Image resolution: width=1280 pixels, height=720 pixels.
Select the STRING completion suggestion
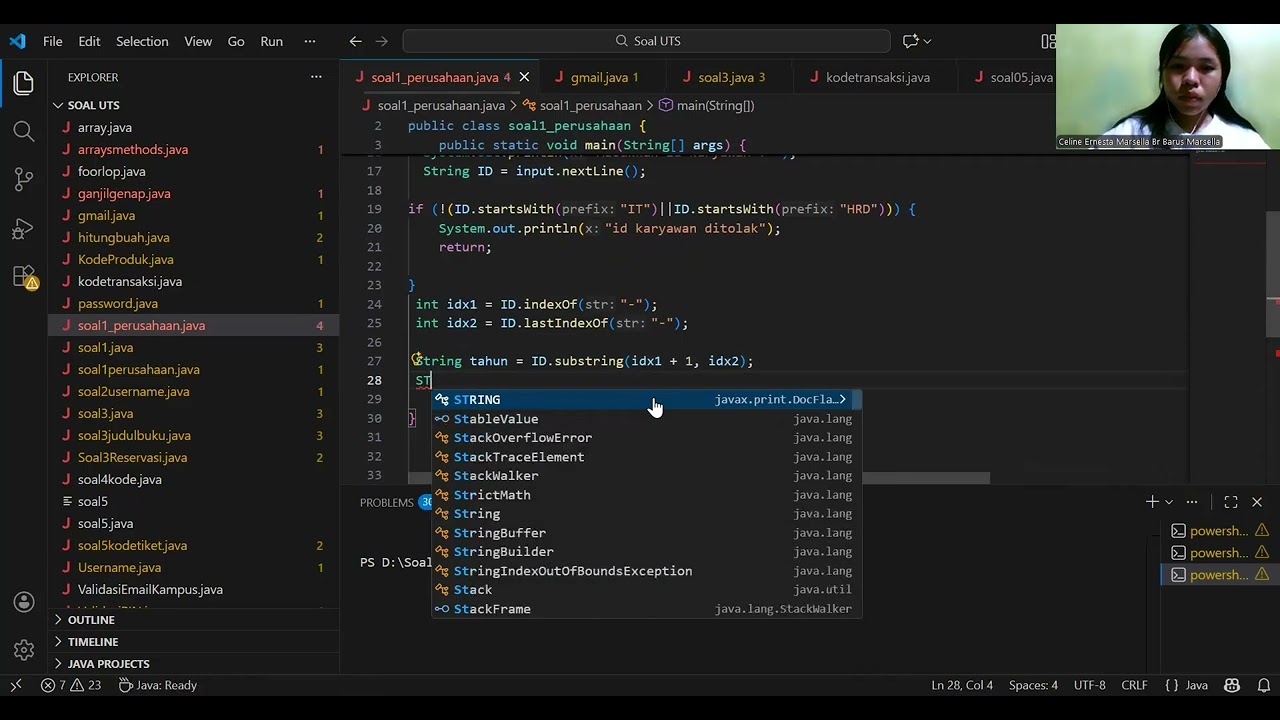point(646,400)
